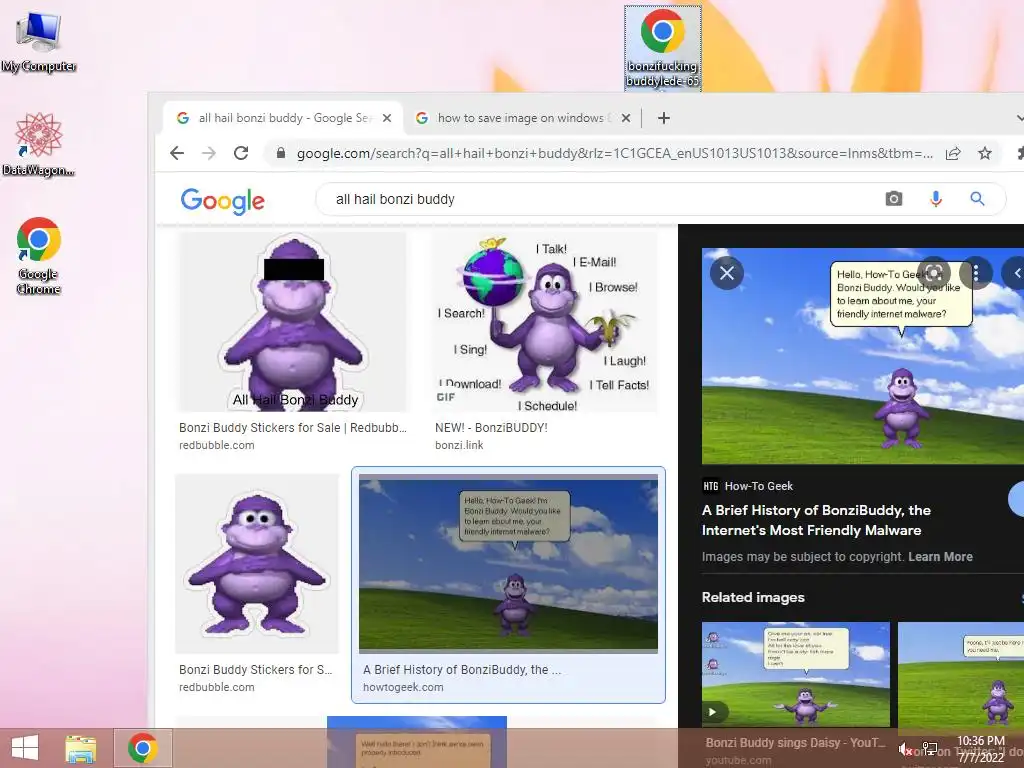Bookmark this page with star icon
The width and height of the screenshot is (1024, 768).
(x=985, y=153)
